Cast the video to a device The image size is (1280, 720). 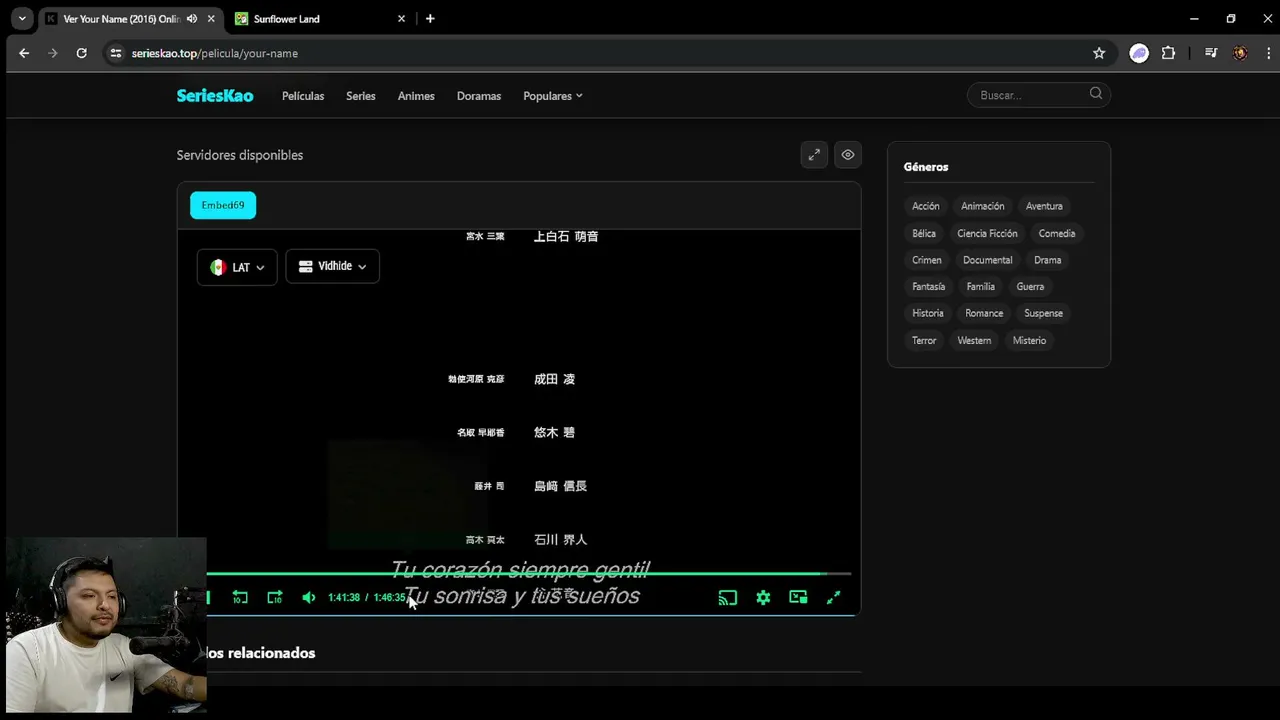(x=728, y=597)
